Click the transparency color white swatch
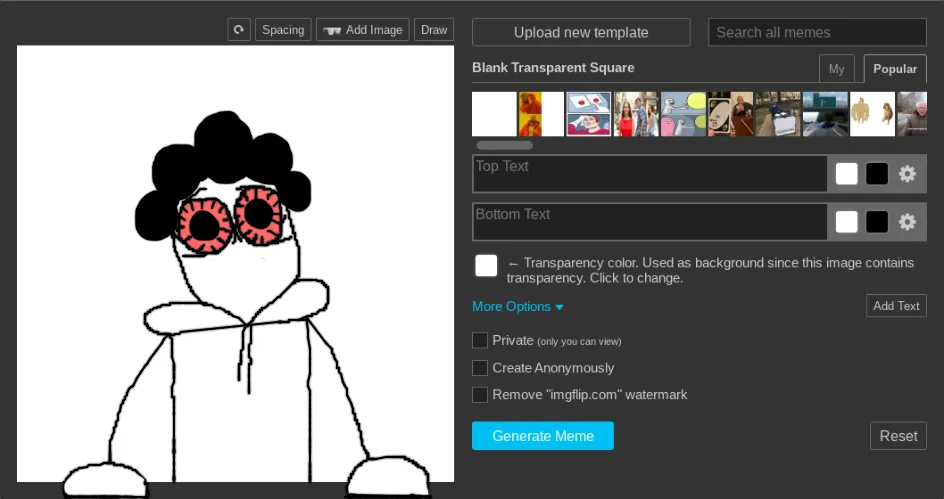The width and height of the screenshot is (944, 499). click(486, 265)
